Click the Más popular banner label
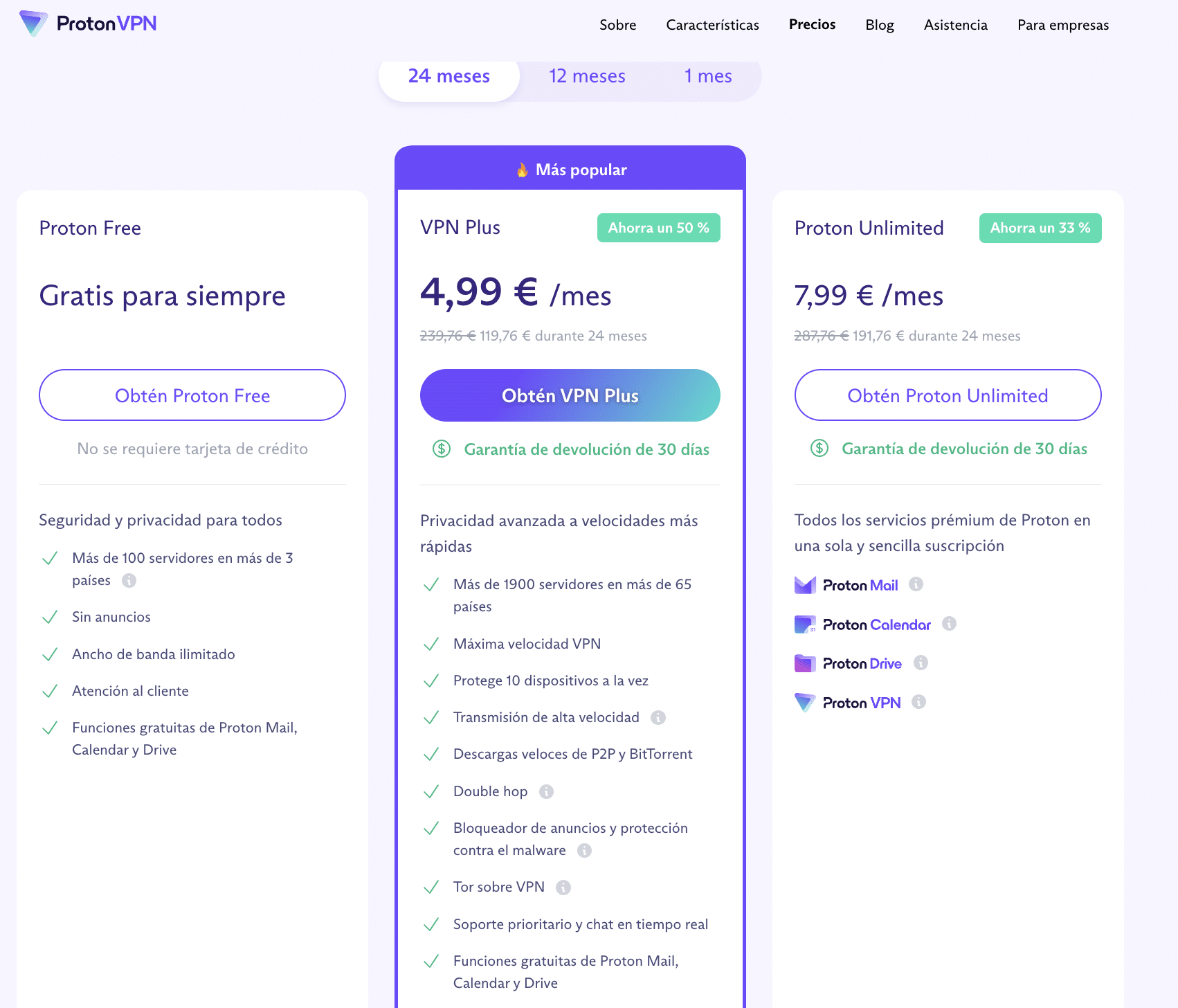The height and width of the screenshot is (1008, 1178). point(581,170)
